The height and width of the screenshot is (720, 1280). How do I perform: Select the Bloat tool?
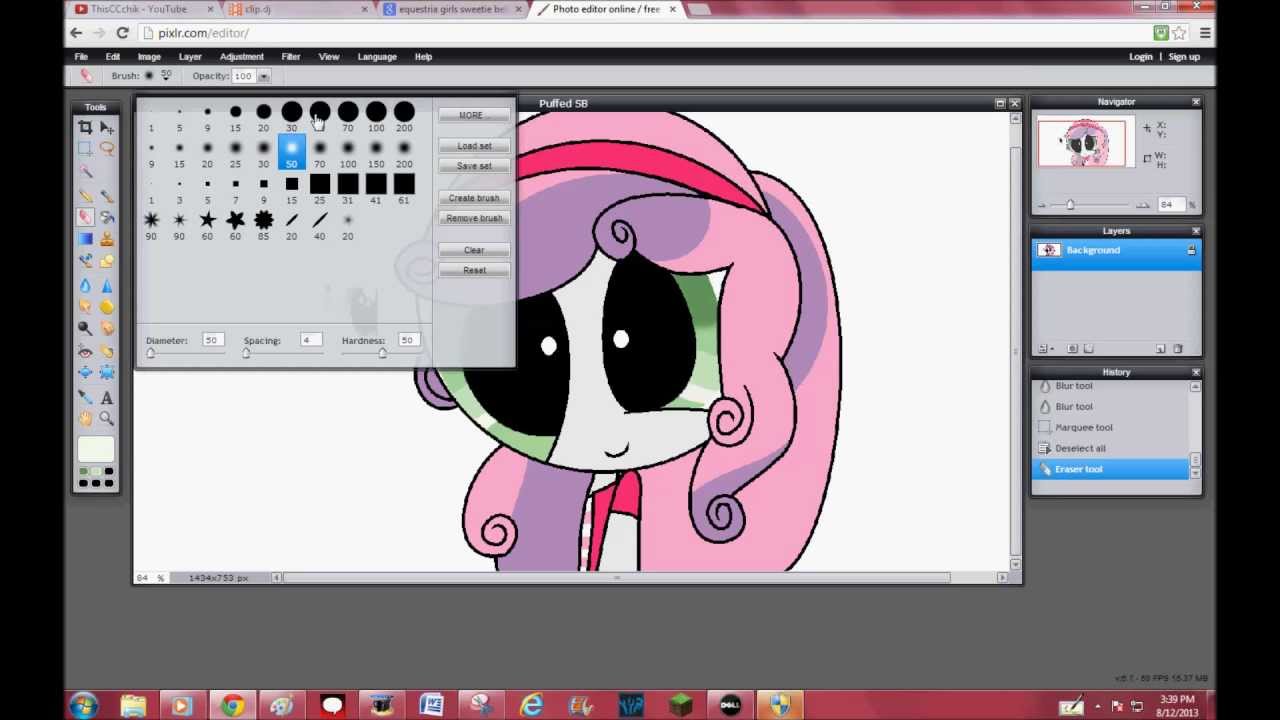(x=85, y=373)
